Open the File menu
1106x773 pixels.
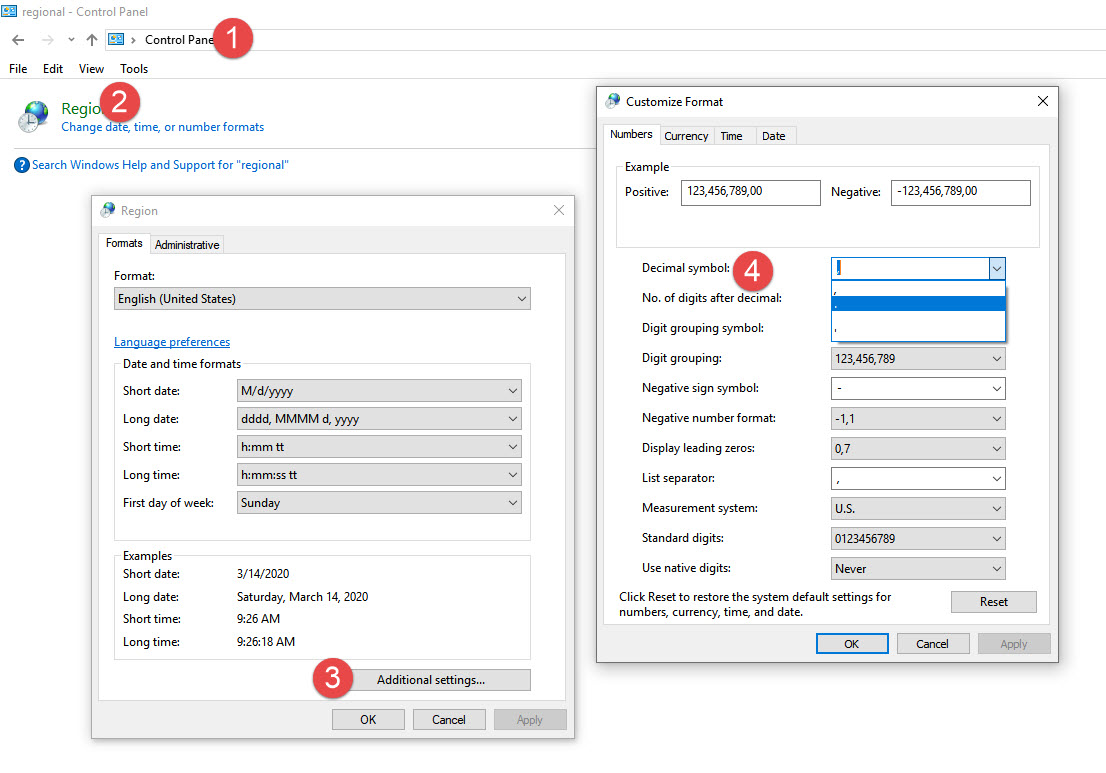pyautogui.click(x=18, y=68)
